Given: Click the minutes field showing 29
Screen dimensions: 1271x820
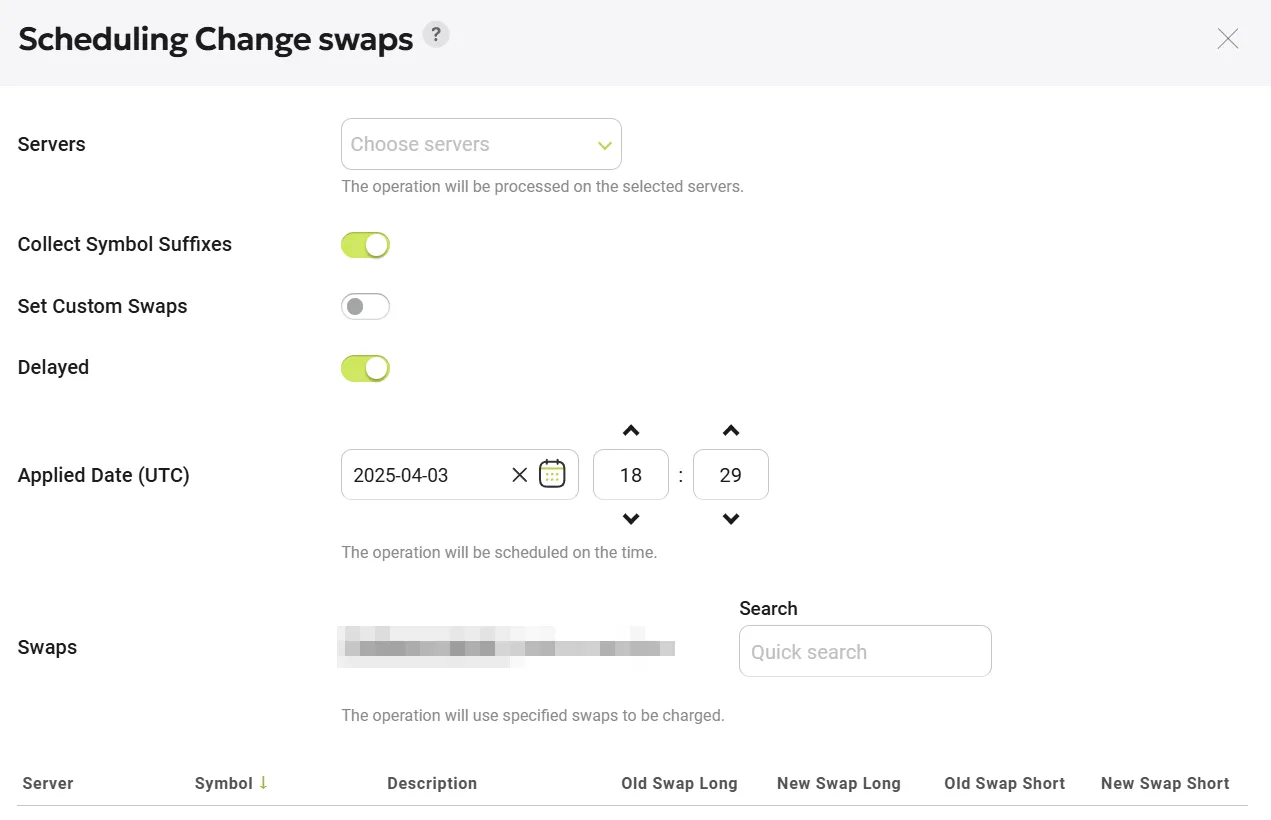Looking at the screenshot, I should click(731, 475).
